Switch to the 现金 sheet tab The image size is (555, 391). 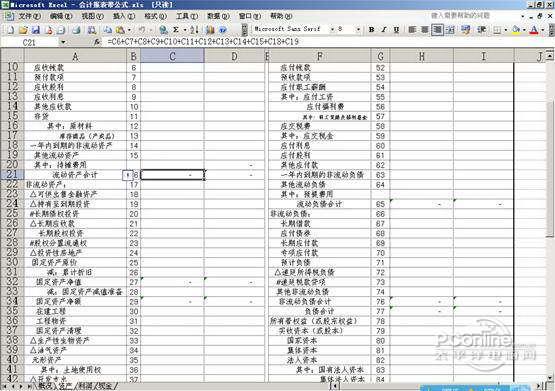[x=105, y=386]
